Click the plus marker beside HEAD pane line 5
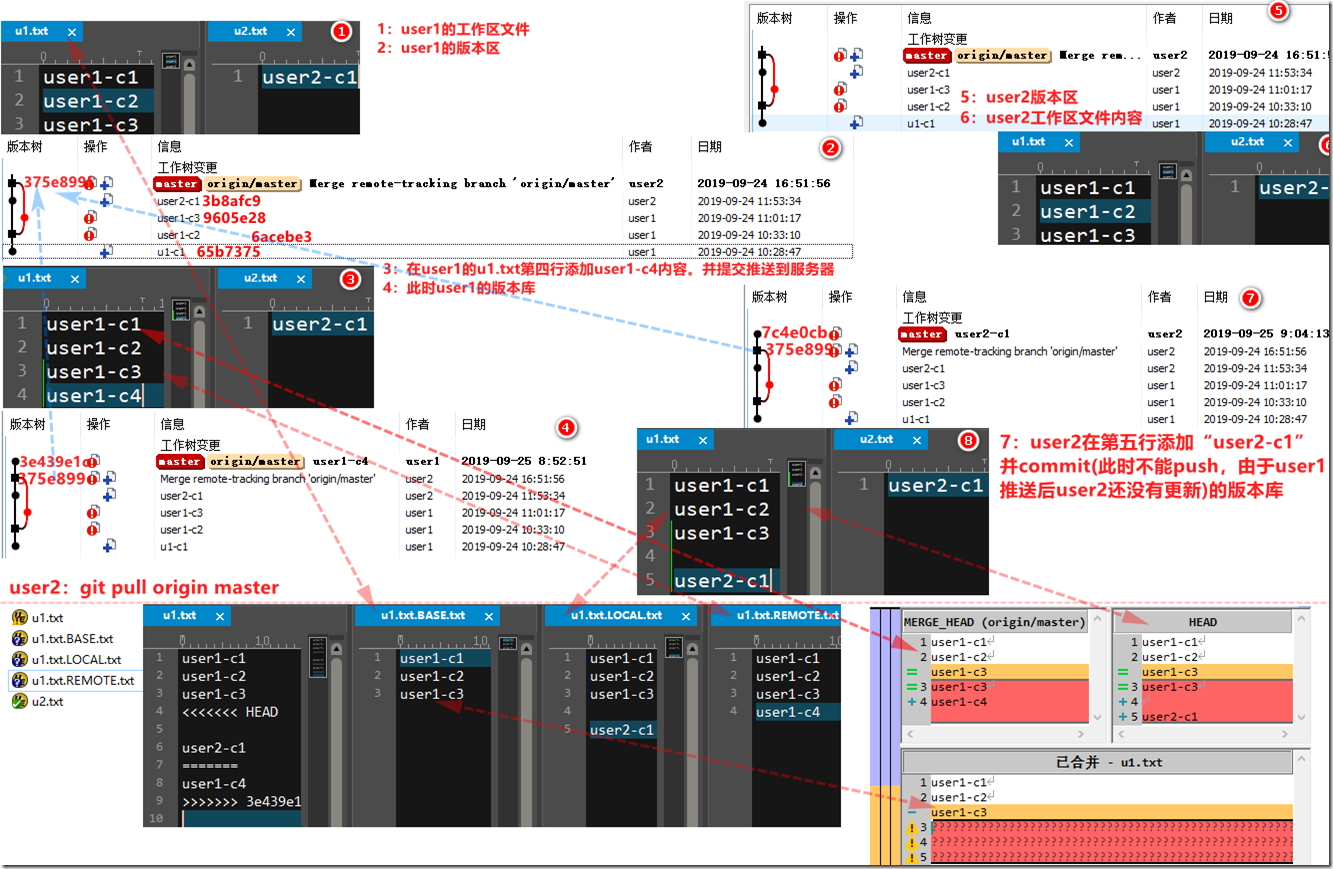This screenshot has height=869, width=1333. (x=1123, y=717)
